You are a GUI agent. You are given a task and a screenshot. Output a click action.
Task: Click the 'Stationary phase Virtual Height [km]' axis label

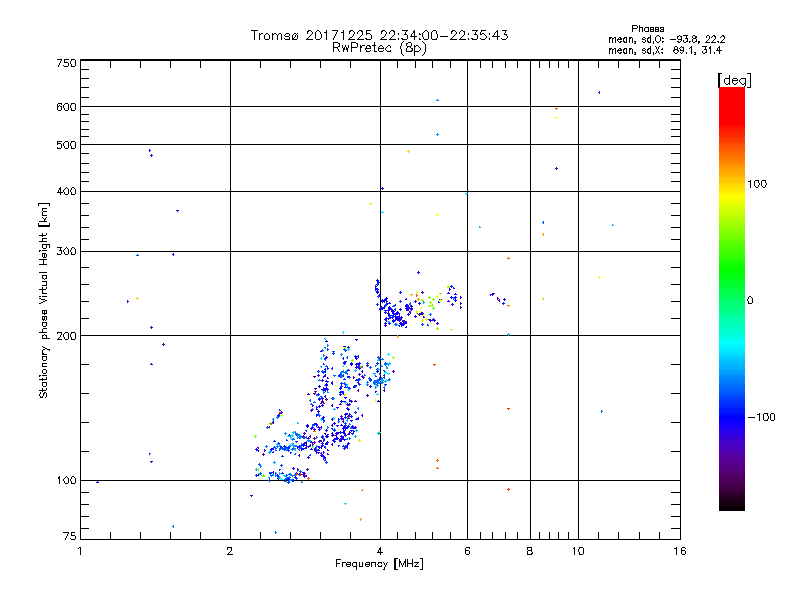click(44, 301)
